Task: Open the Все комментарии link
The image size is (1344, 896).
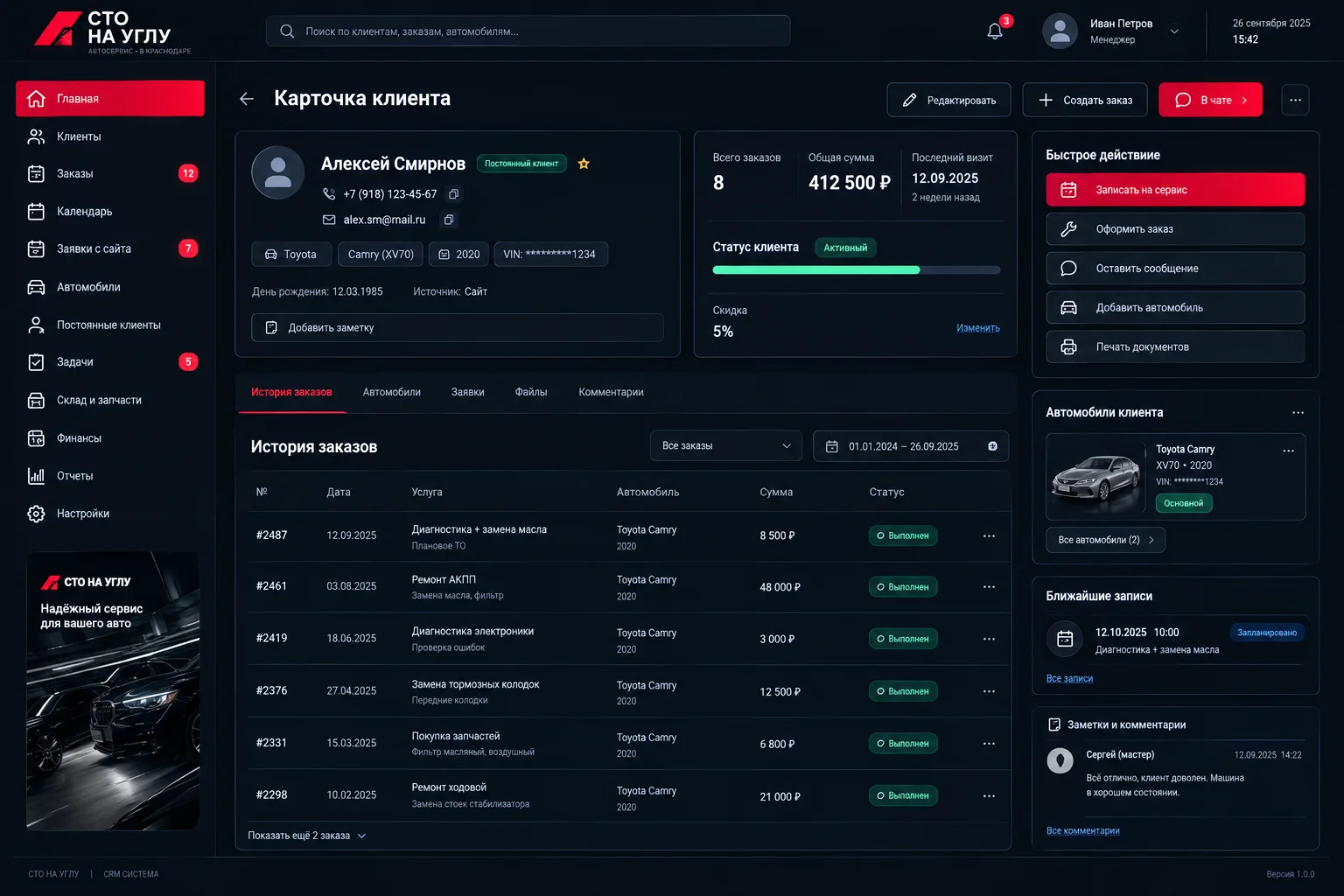Action: click(x=1082, y=831)
